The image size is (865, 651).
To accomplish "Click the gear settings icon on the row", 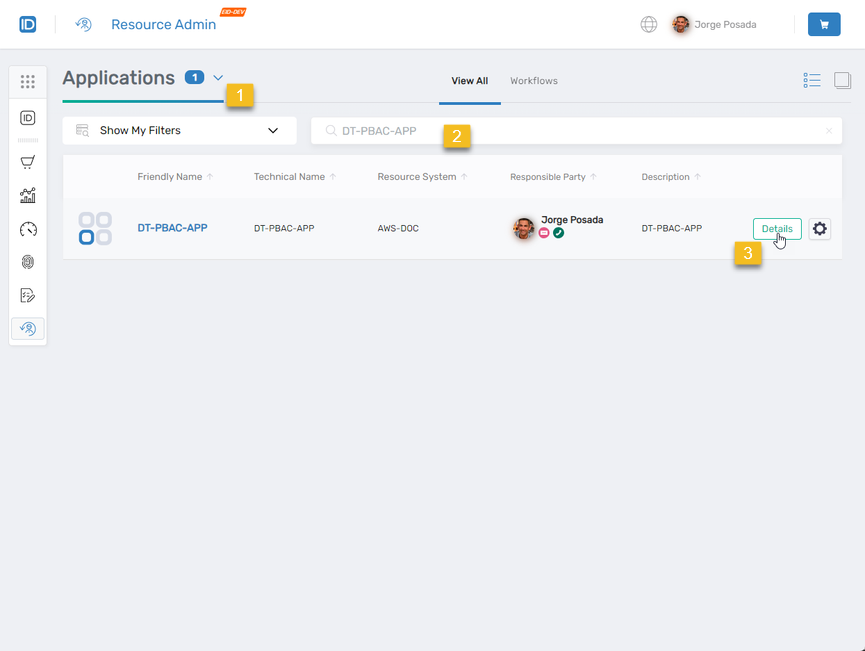I will [x=819, y=229].
